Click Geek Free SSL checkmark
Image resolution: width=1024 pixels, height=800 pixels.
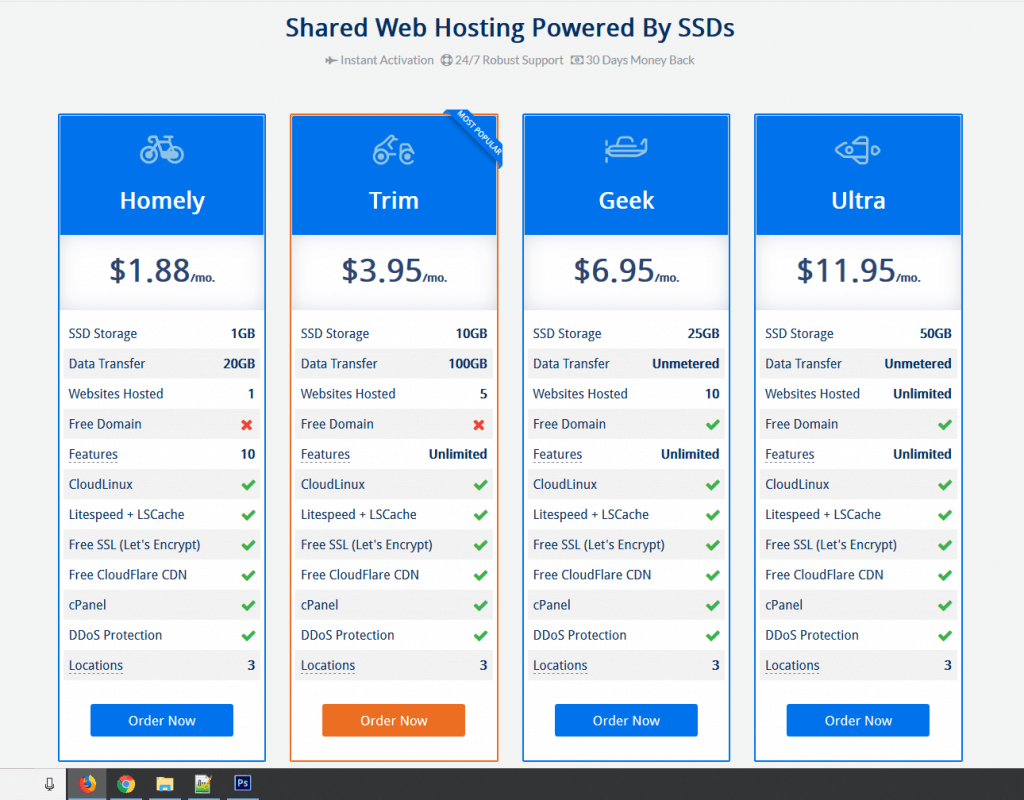click(712, 545)
